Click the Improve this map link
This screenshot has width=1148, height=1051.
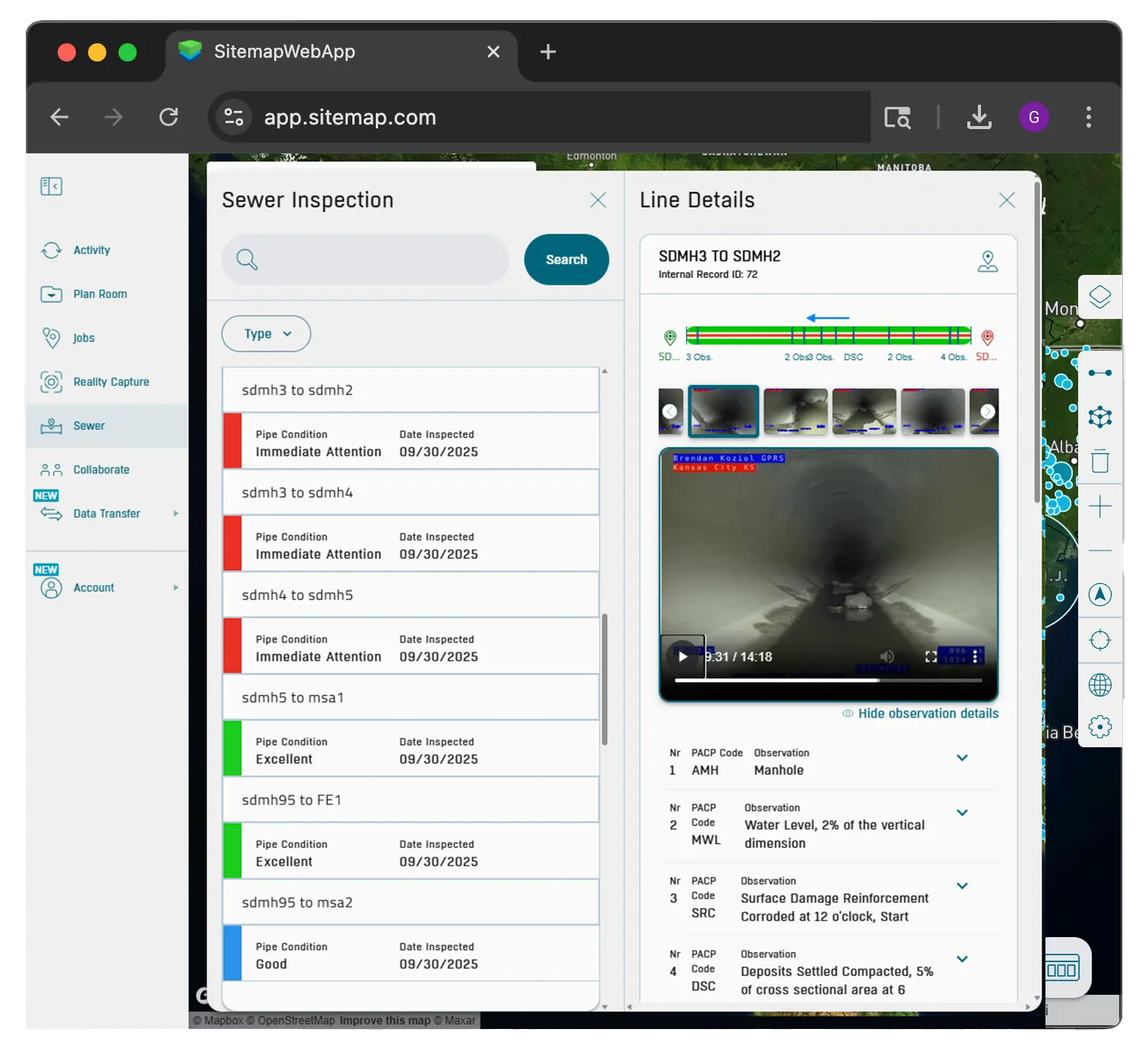[385, 1021]
